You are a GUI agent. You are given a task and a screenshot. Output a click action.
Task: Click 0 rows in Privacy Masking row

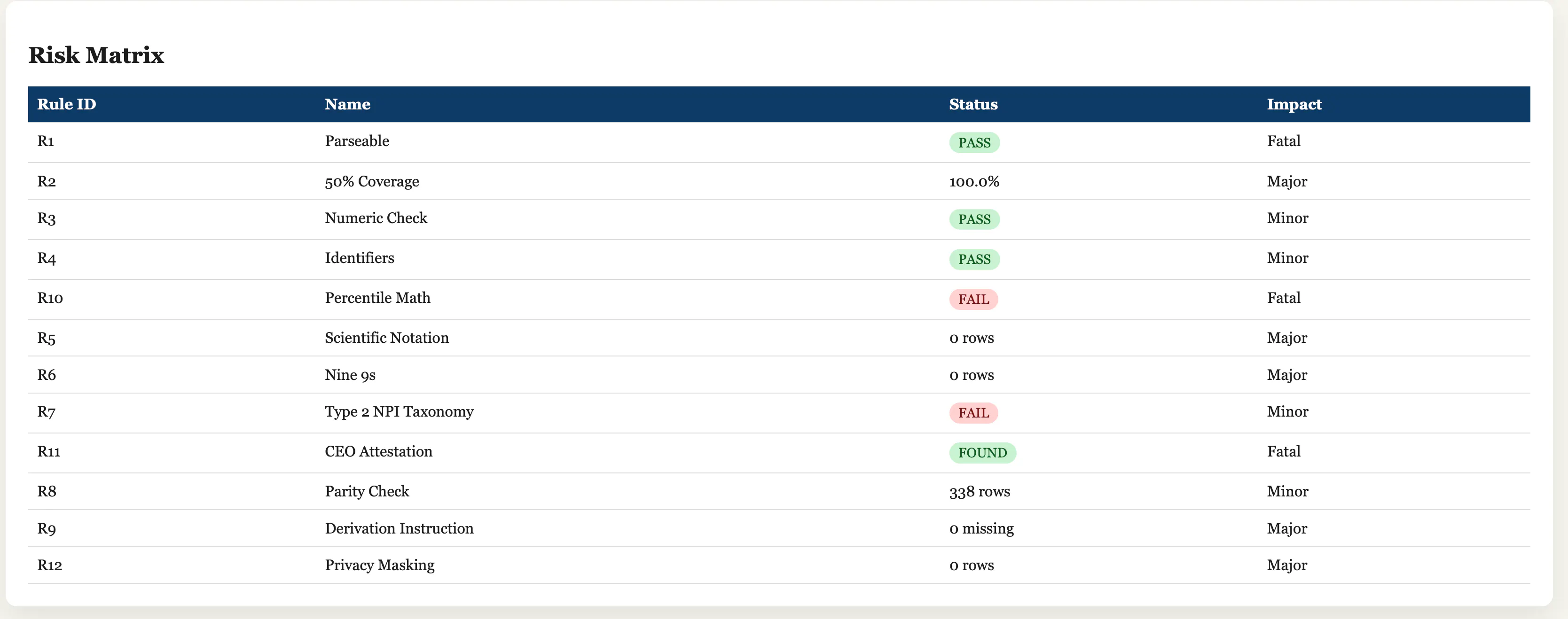click(972, 565)
